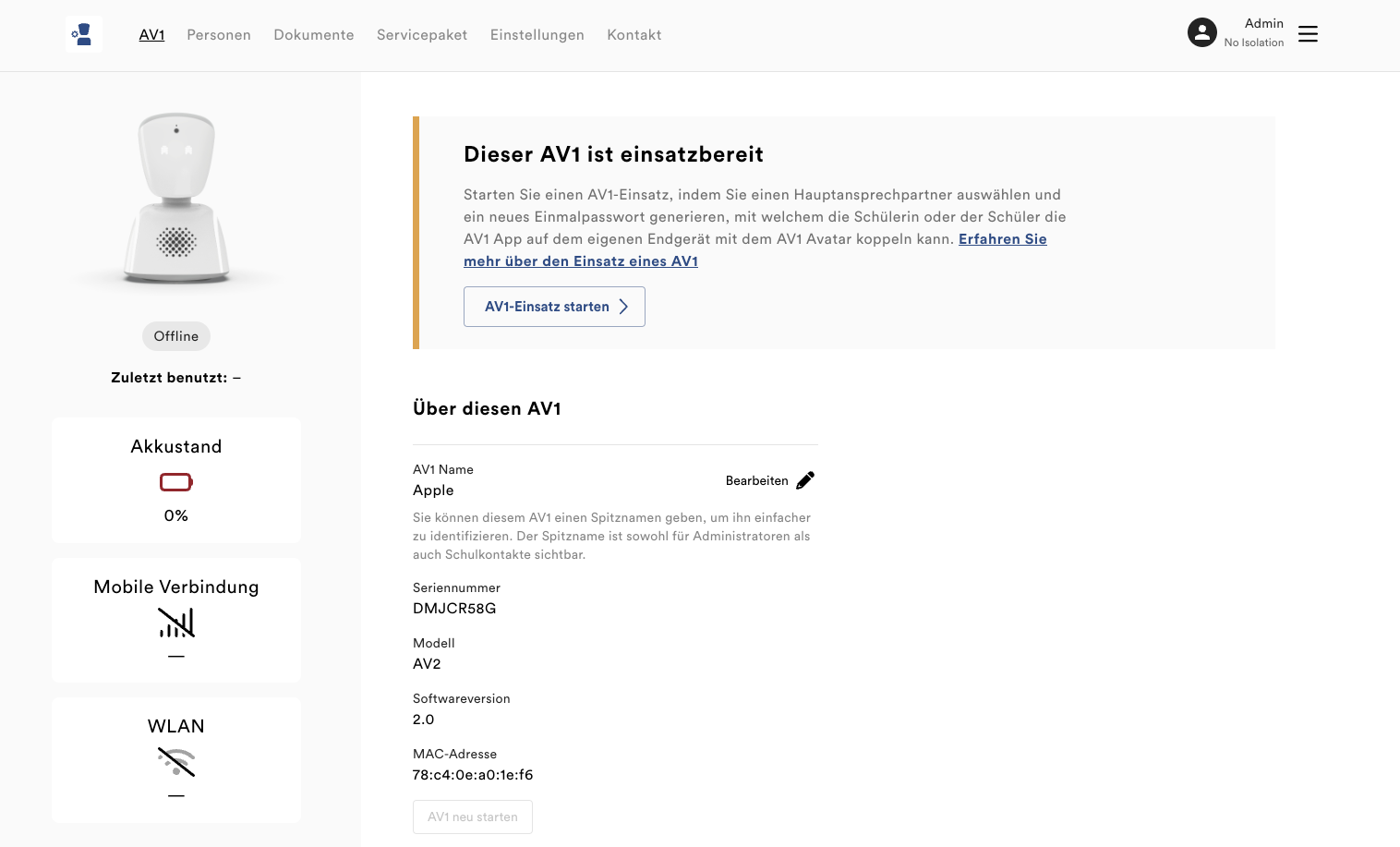The width and height of the screenshot is (1400, 847).
Task: Click the AV1 name value 'Apple'
Action: (x=433, y=490)
